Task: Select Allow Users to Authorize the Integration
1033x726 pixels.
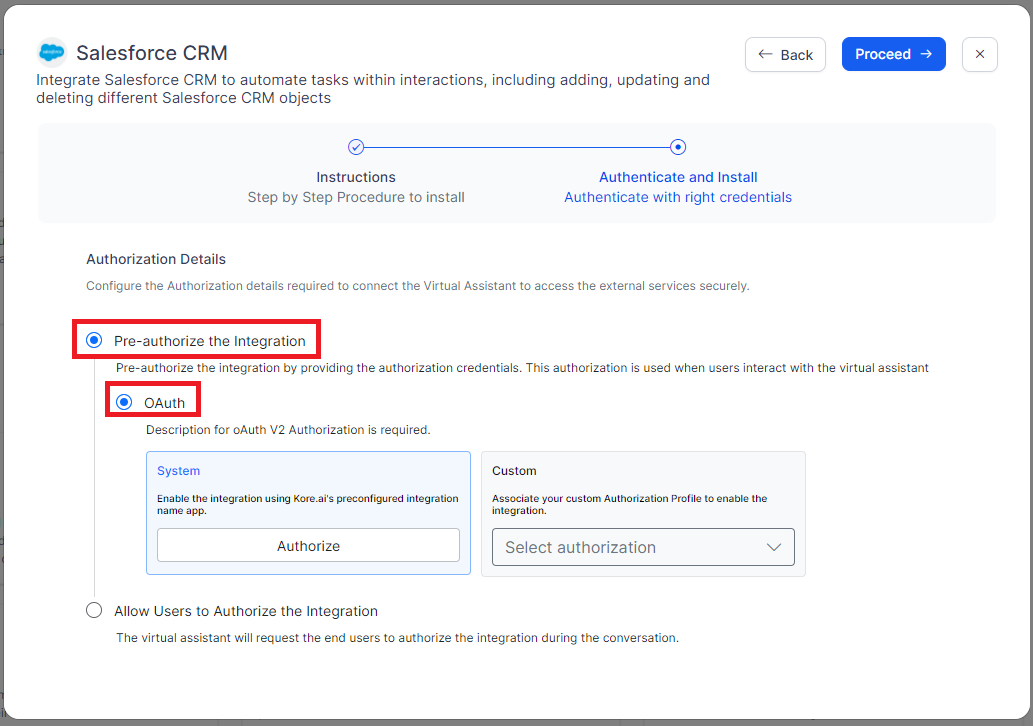Action: pyautogui.click(x=95, y=610)
